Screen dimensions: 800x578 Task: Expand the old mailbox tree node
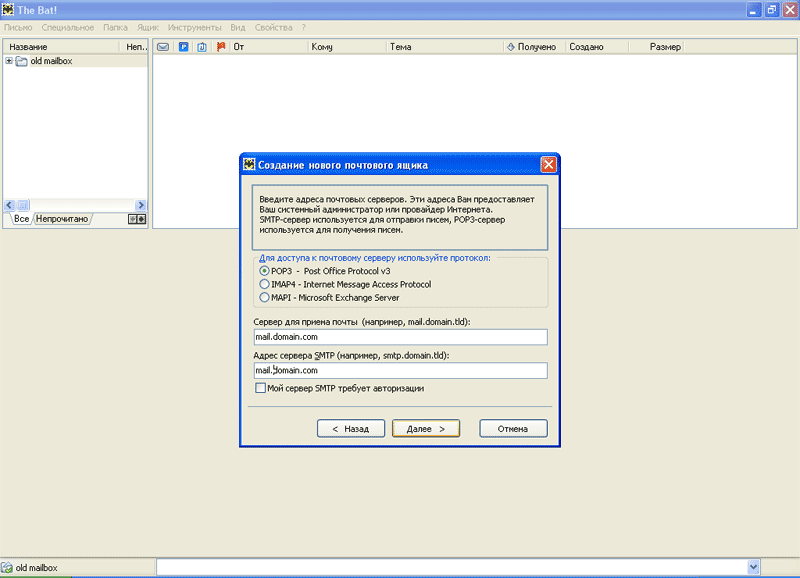(x=9, y=61)
